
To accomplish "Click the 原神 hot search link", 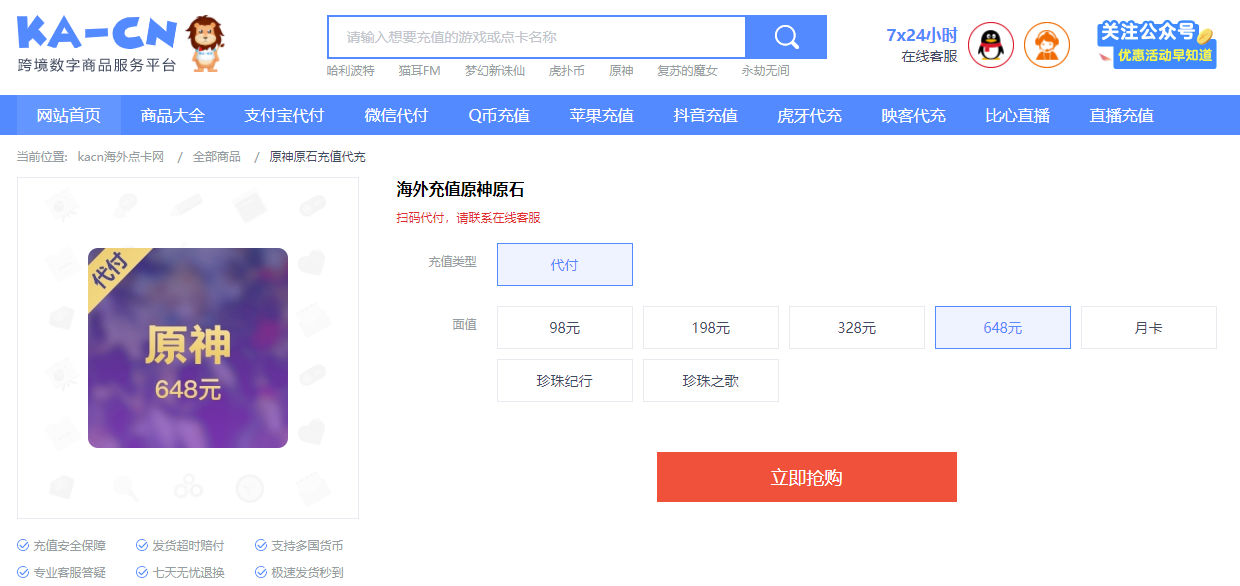I will pos(621,71).
